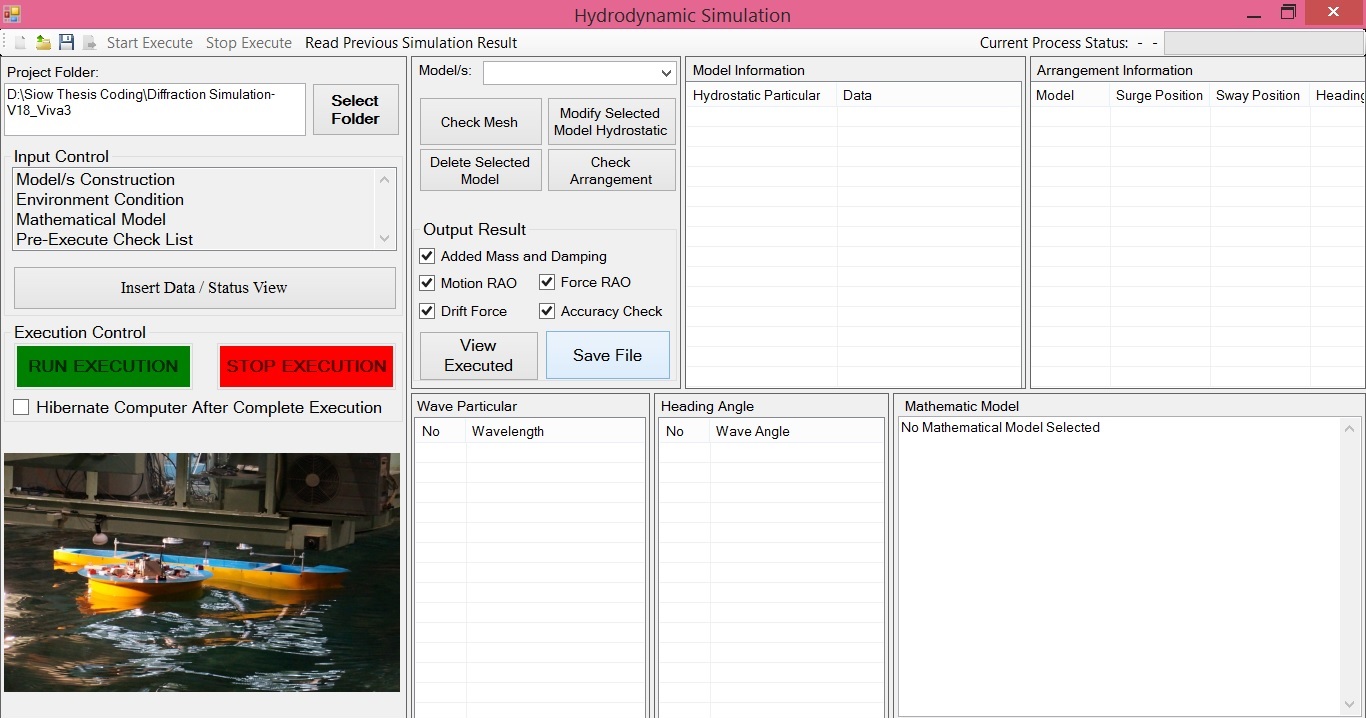Screen dimensions: 1366x718
Task: Disable the Drift Force checkbox
Action: click(x=427, y=311)
